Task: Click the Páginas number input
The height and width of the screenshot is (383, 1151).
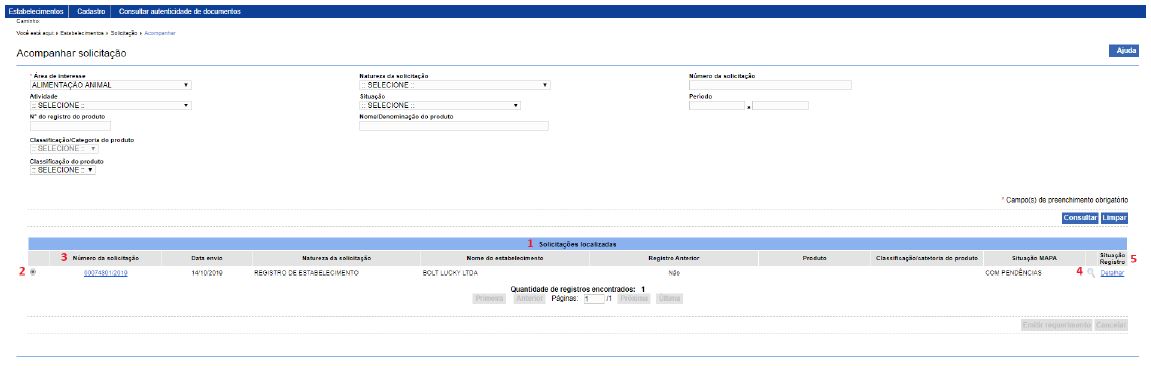Action: coord(594,299)
